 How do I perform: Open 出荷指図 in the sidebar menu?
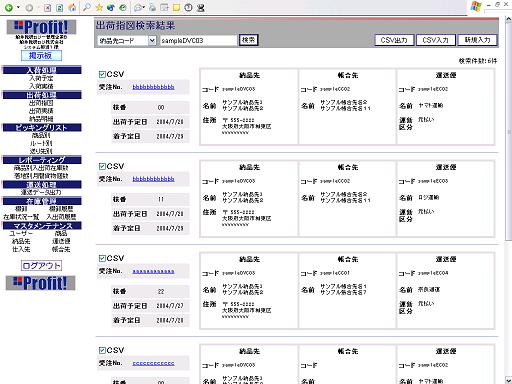pos(41,103)
